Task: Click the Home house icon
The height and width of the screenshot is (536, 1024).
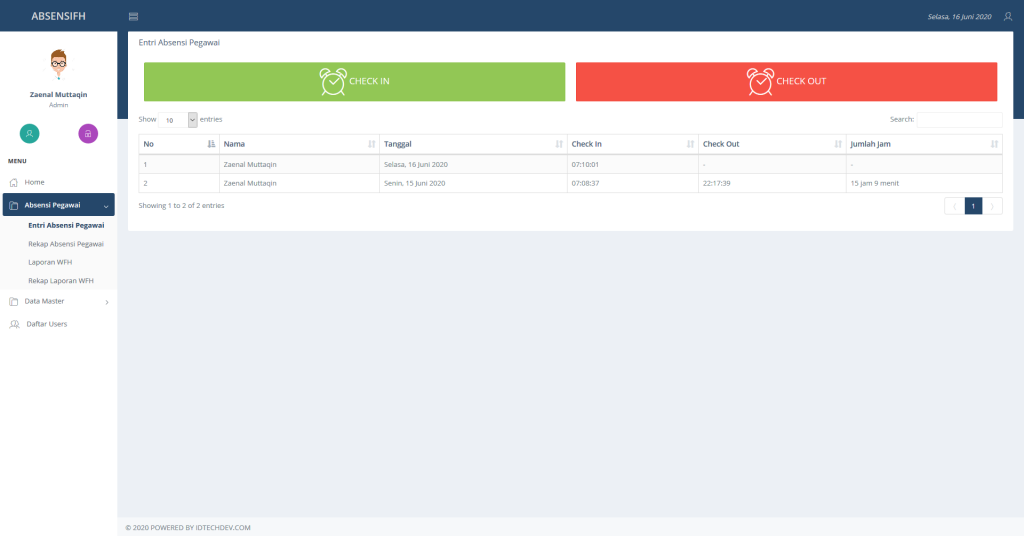Action: point(14,182)
